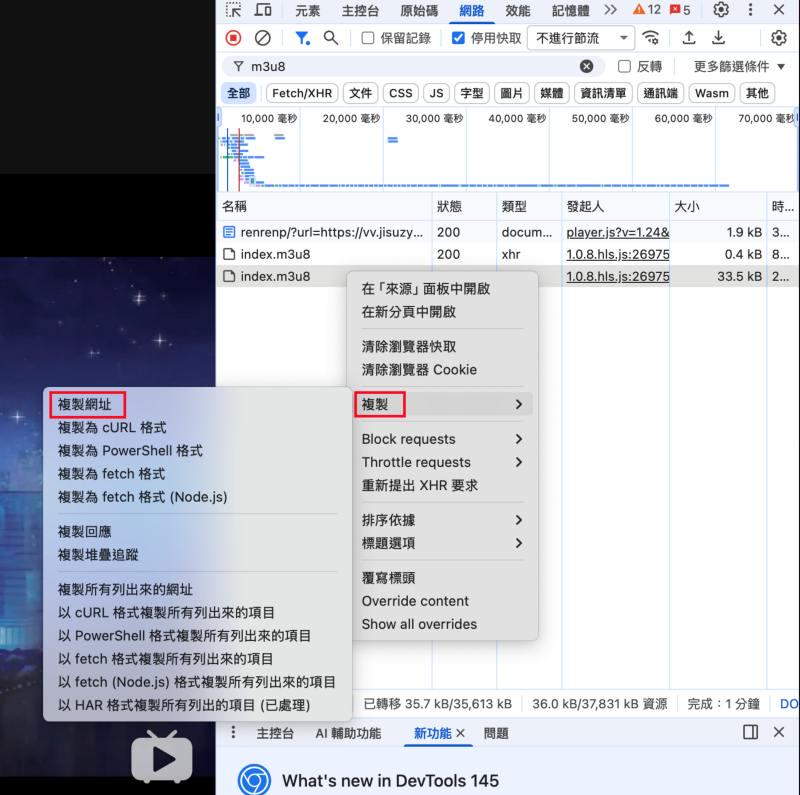Image resolution: width=800 pixels, height=795 pixels.
Task: Uncheck the 停用快取 checkbox
Action: [x=458, y=38]
